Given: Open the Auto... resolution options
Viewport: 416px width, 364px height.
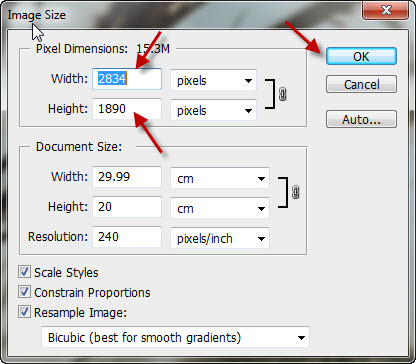Looking at the screenshot, I should 361,119.
